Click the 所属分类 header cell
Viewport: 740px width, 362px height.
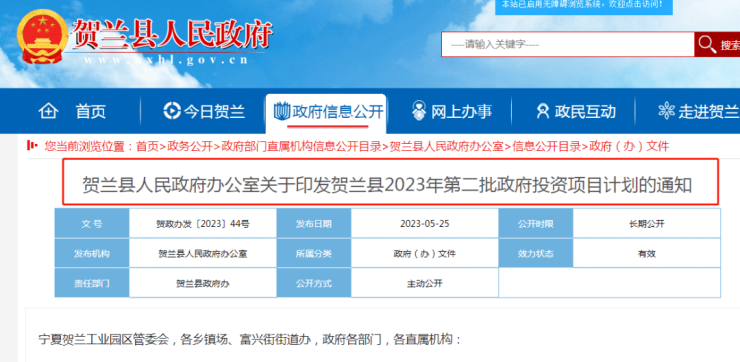[314, 253]
